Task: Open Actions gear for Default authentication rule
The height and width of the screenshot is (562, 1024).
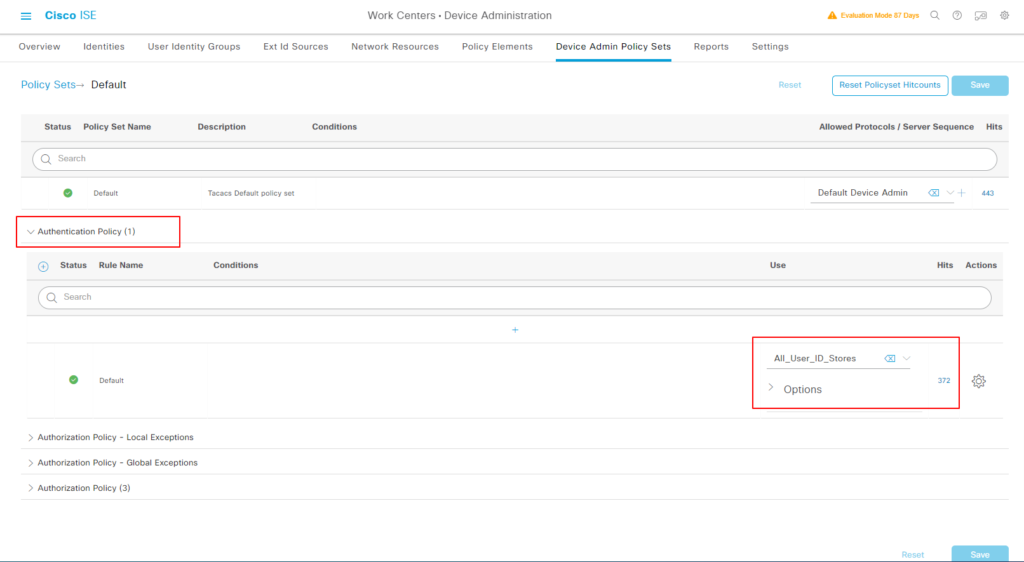Action: point(978,381)
